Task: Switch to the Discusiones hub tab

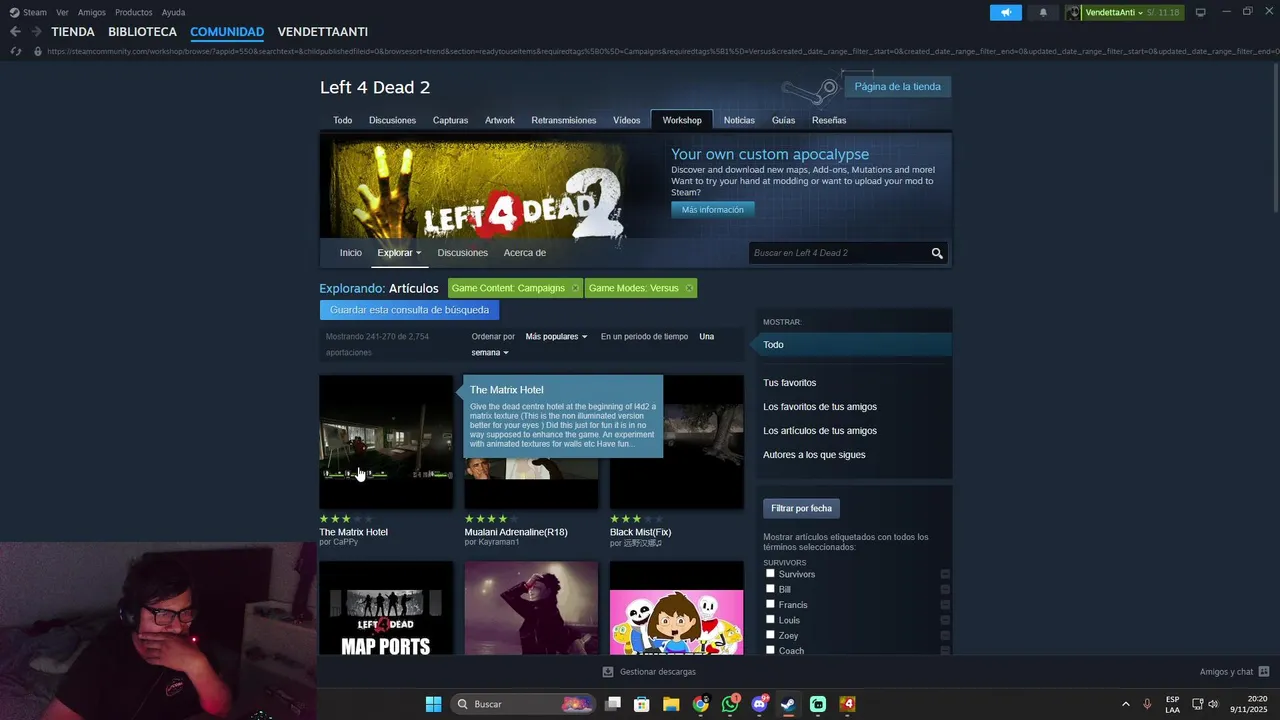Action: point(392,120)
